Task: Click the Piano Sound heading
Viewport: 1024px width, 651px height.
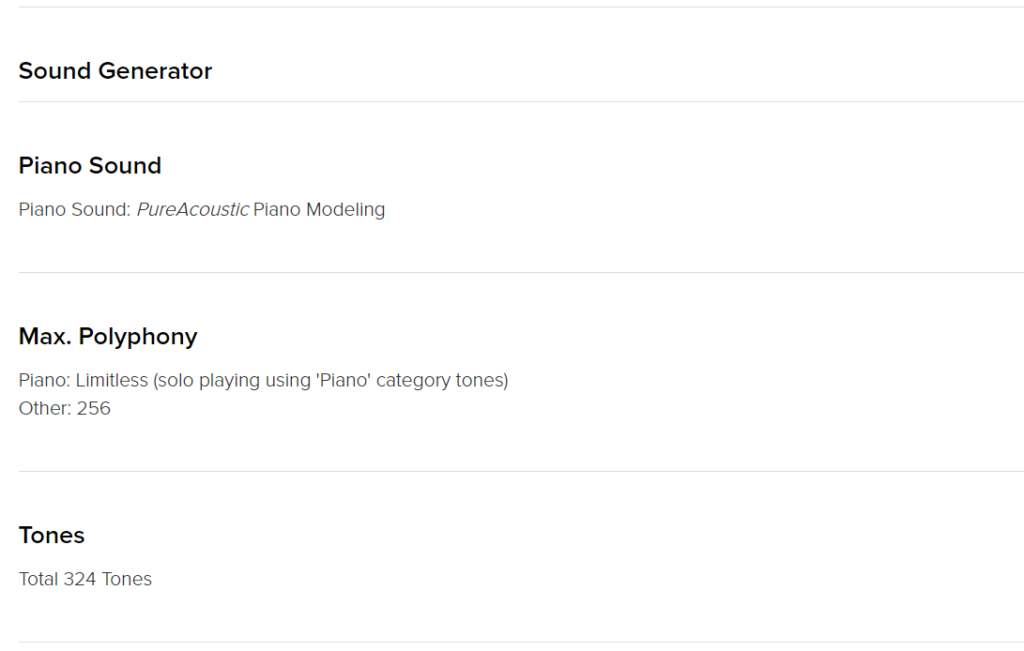Action: coord(89,165)
